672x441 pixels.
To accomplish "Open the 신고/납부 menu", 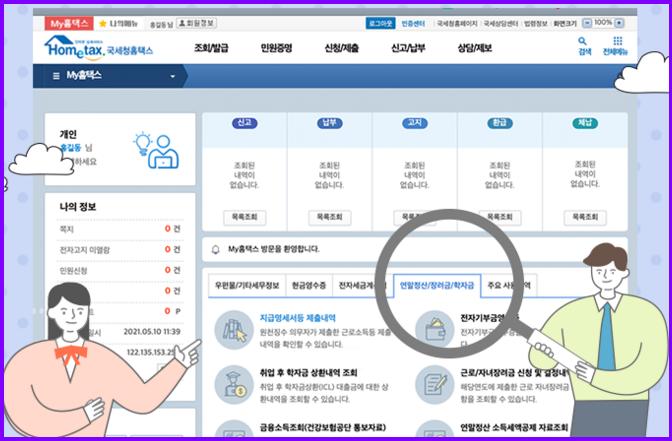I will tap(408, 48).
